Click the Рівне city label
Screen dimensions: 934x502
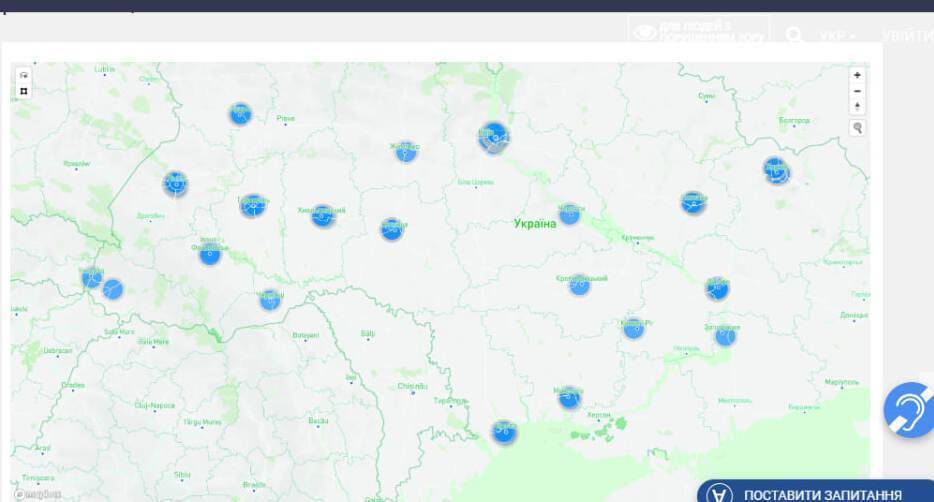(x=285, y=119)
